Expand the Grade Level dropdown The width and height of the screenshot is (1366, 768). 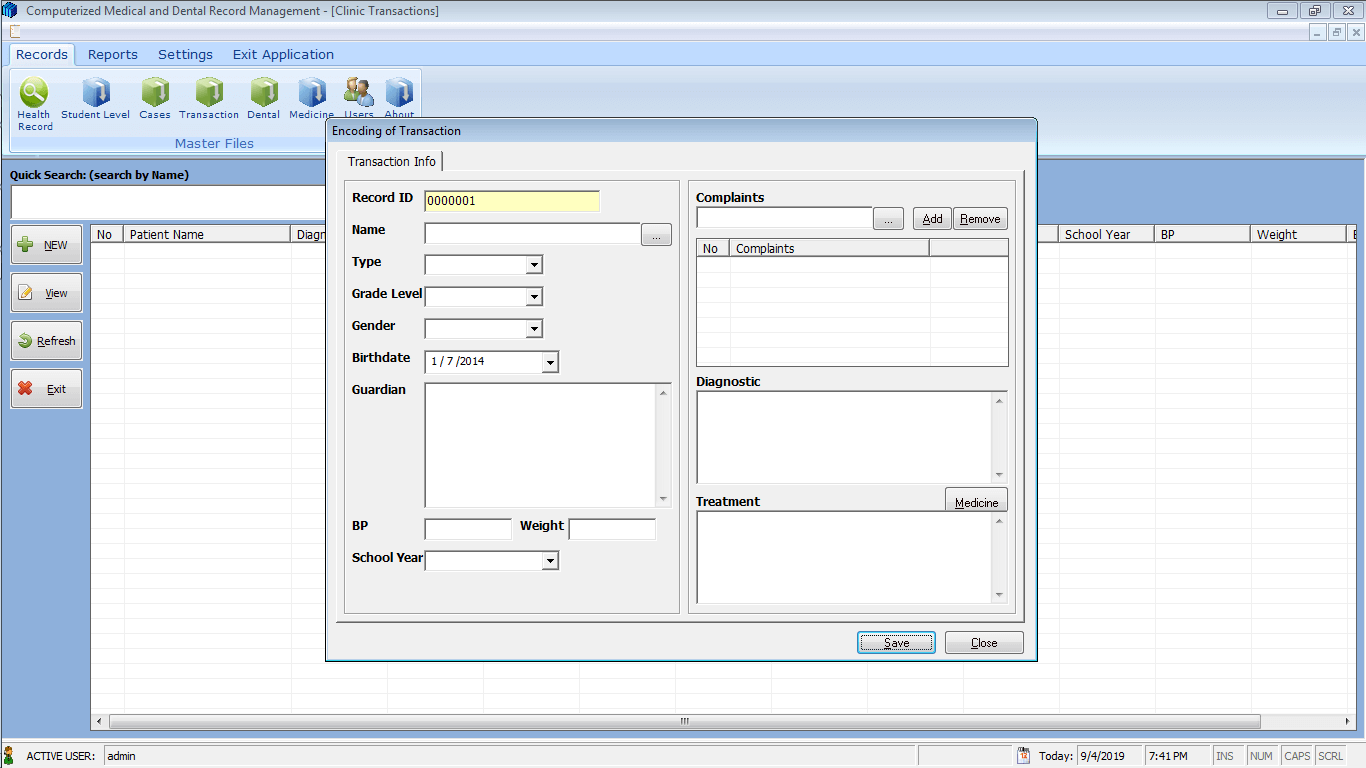coord(534,297)
